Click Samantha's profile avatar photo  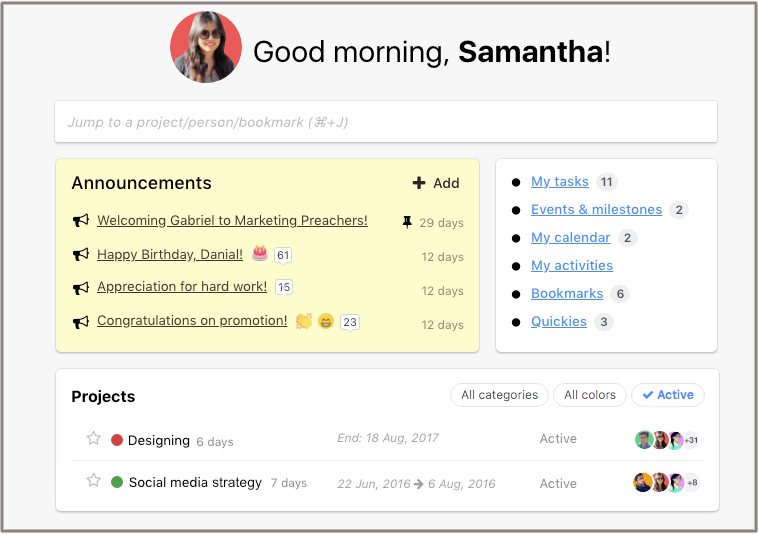(x=206, y=47)
